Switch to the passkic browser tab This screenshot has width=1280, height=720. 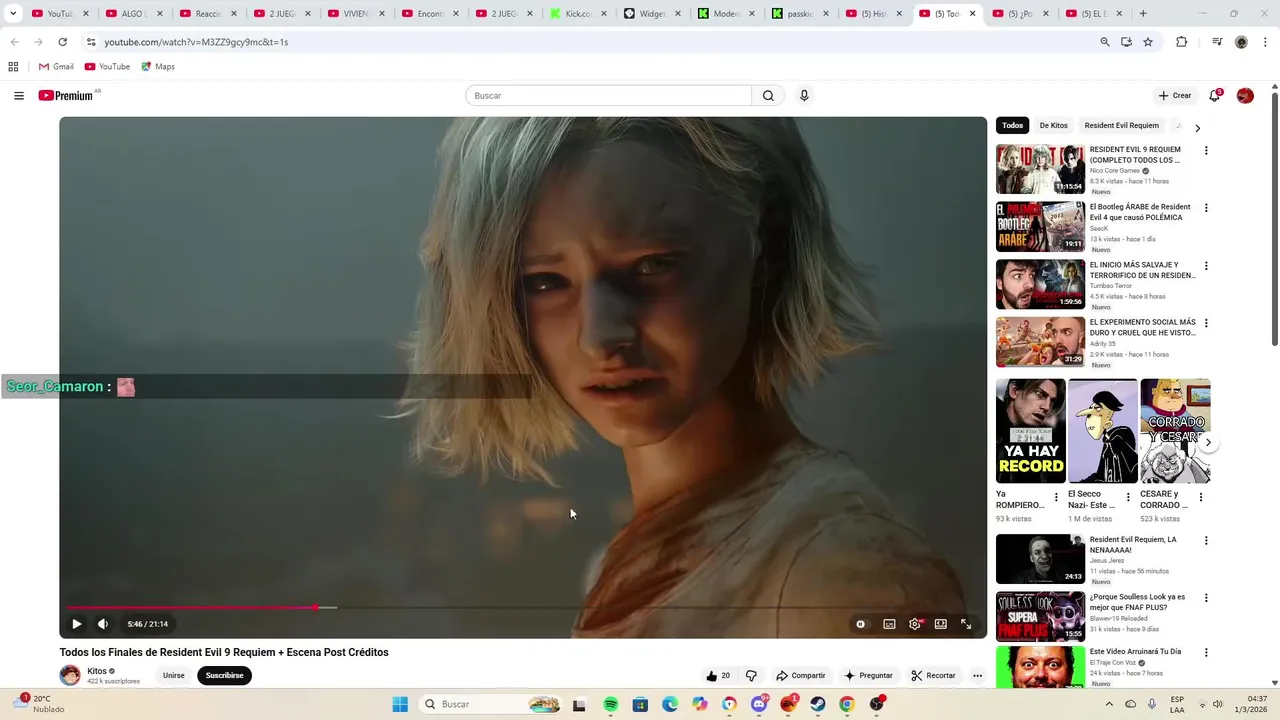(800, 14)
